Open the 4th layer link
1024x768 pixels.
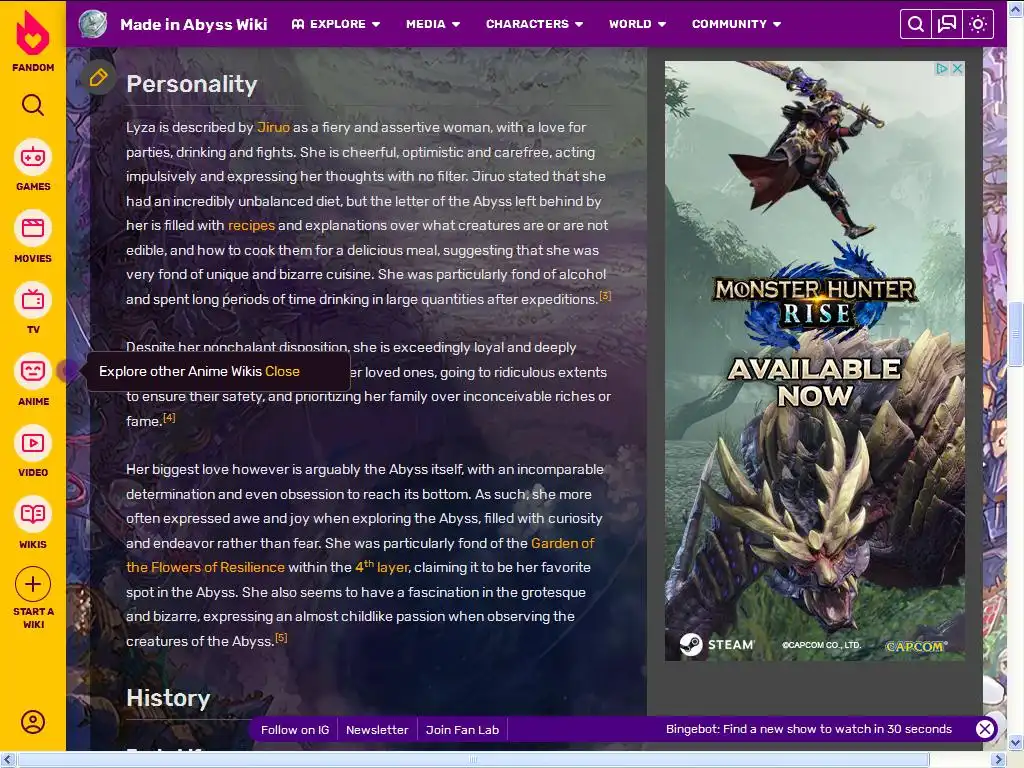click(x=382, y=567)
